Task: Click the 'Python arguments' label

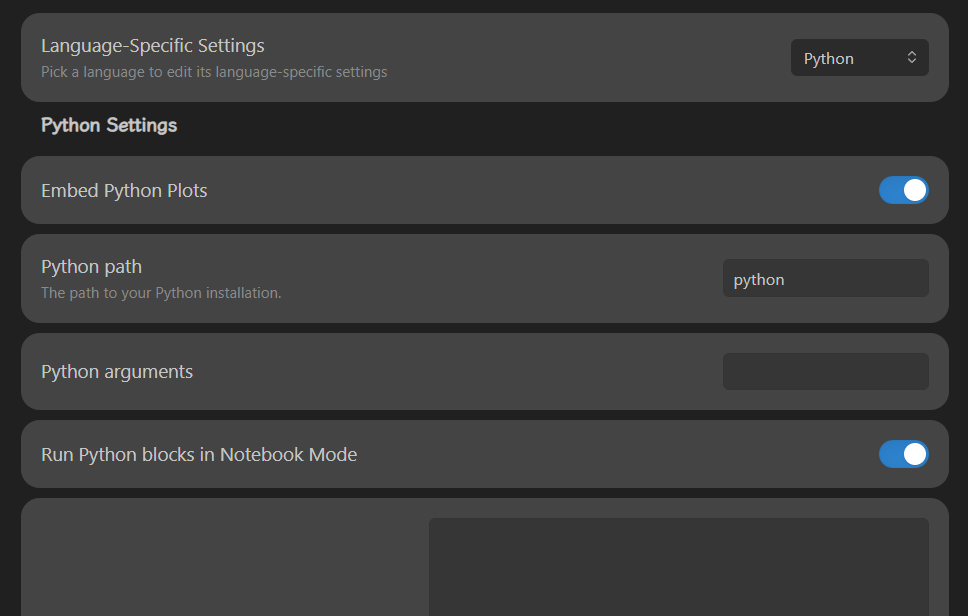Action: 117,372
